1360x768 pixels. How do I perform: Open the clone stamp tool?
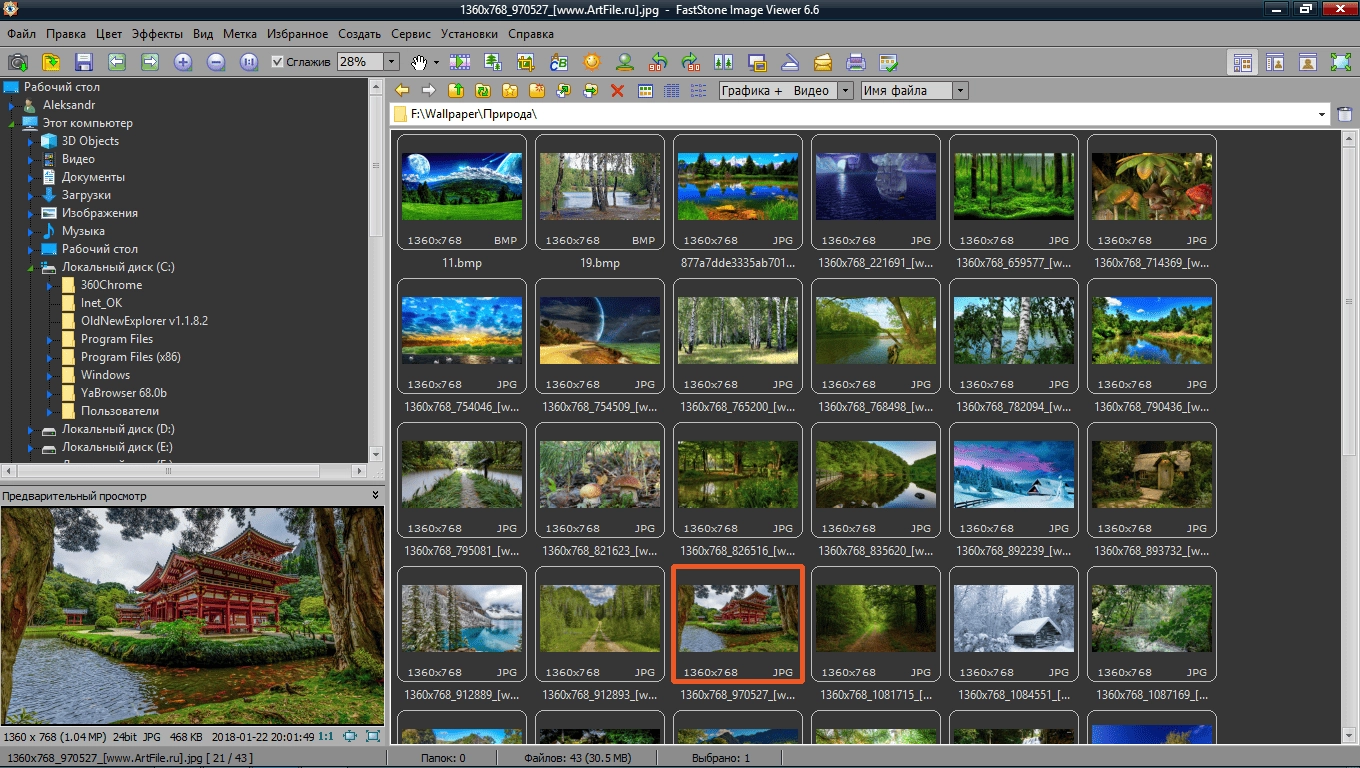coord(625,62)
